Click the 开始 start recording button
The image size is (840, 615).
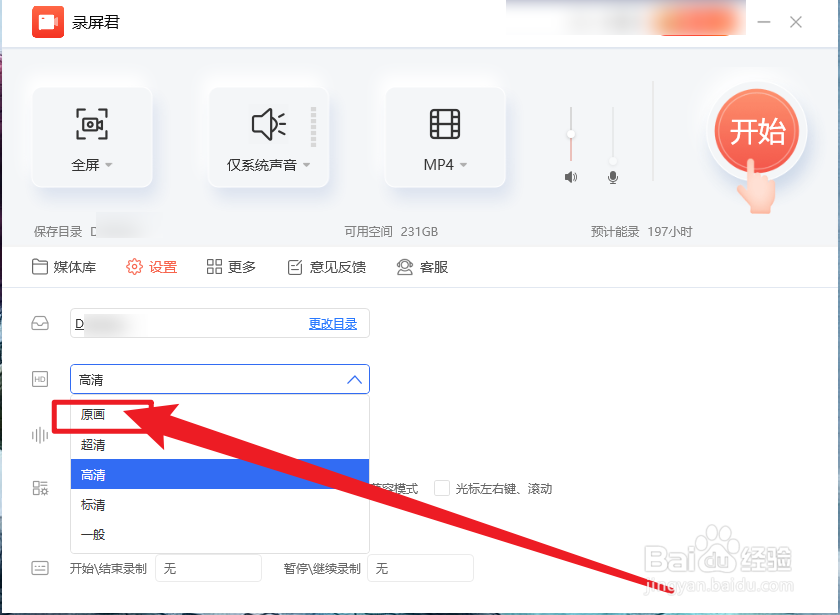pos(757,133)
